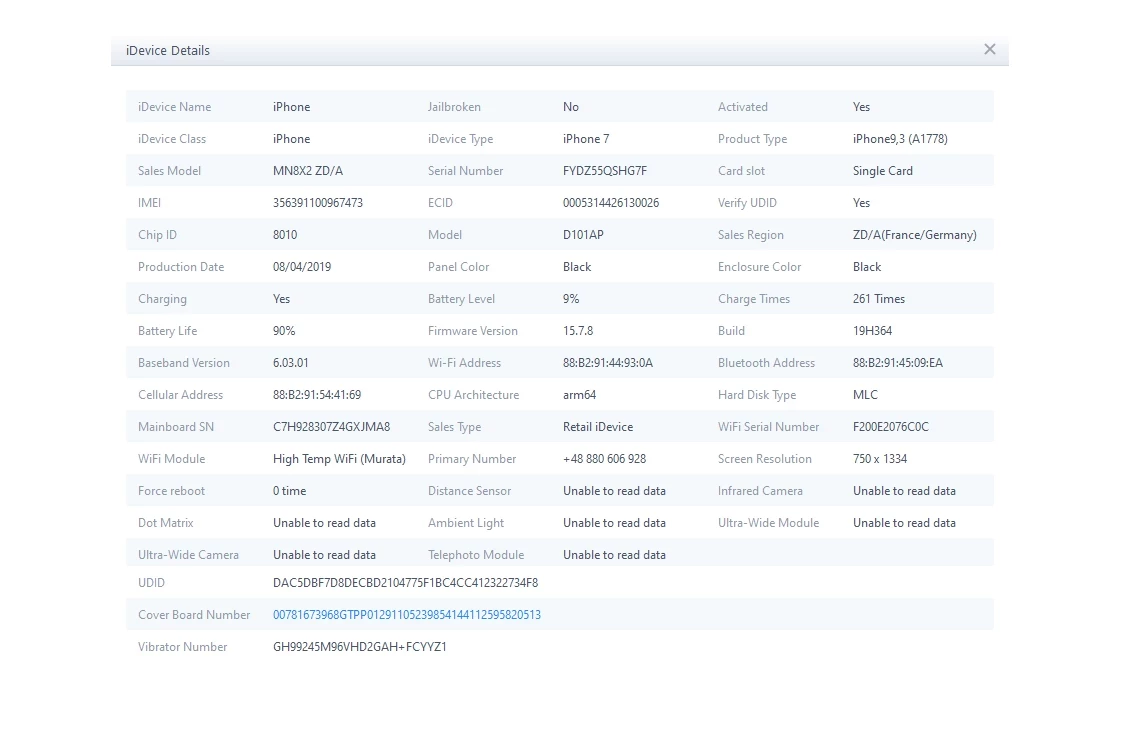This screenshot has width=1124, height=745.
Task: Click the Mainboard SN C7H928307Z4GXJMA8
Action: 331,427
